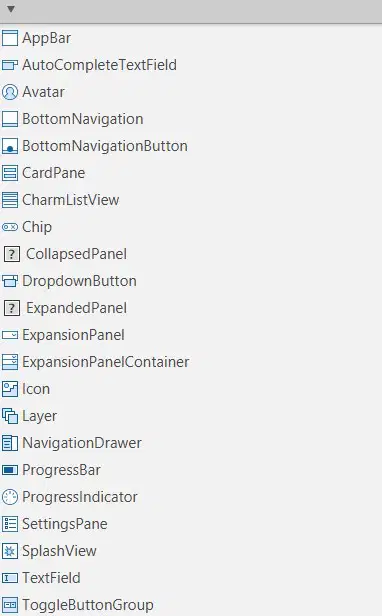382x616 pixels.
Task: Select the Chip component icon
Action: tap(10, 227)
